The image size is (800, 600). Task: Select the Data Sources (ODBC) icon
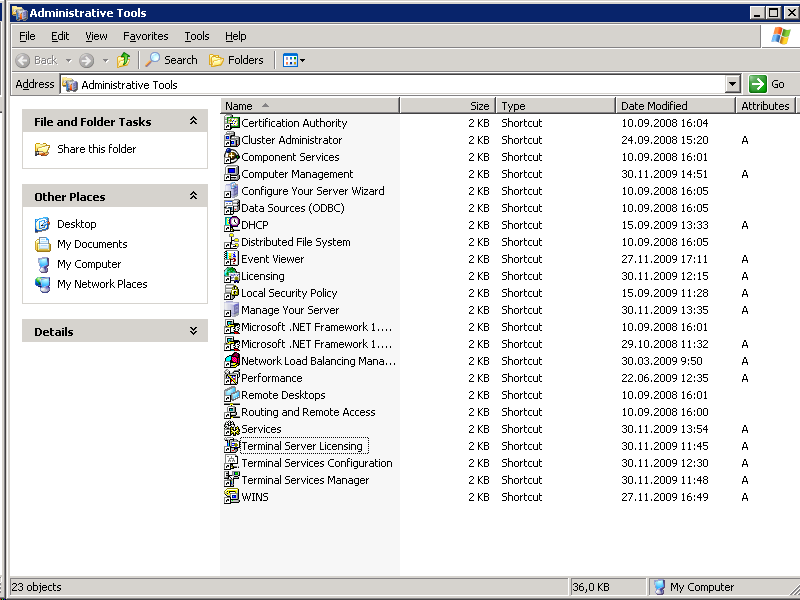(232, 208)
